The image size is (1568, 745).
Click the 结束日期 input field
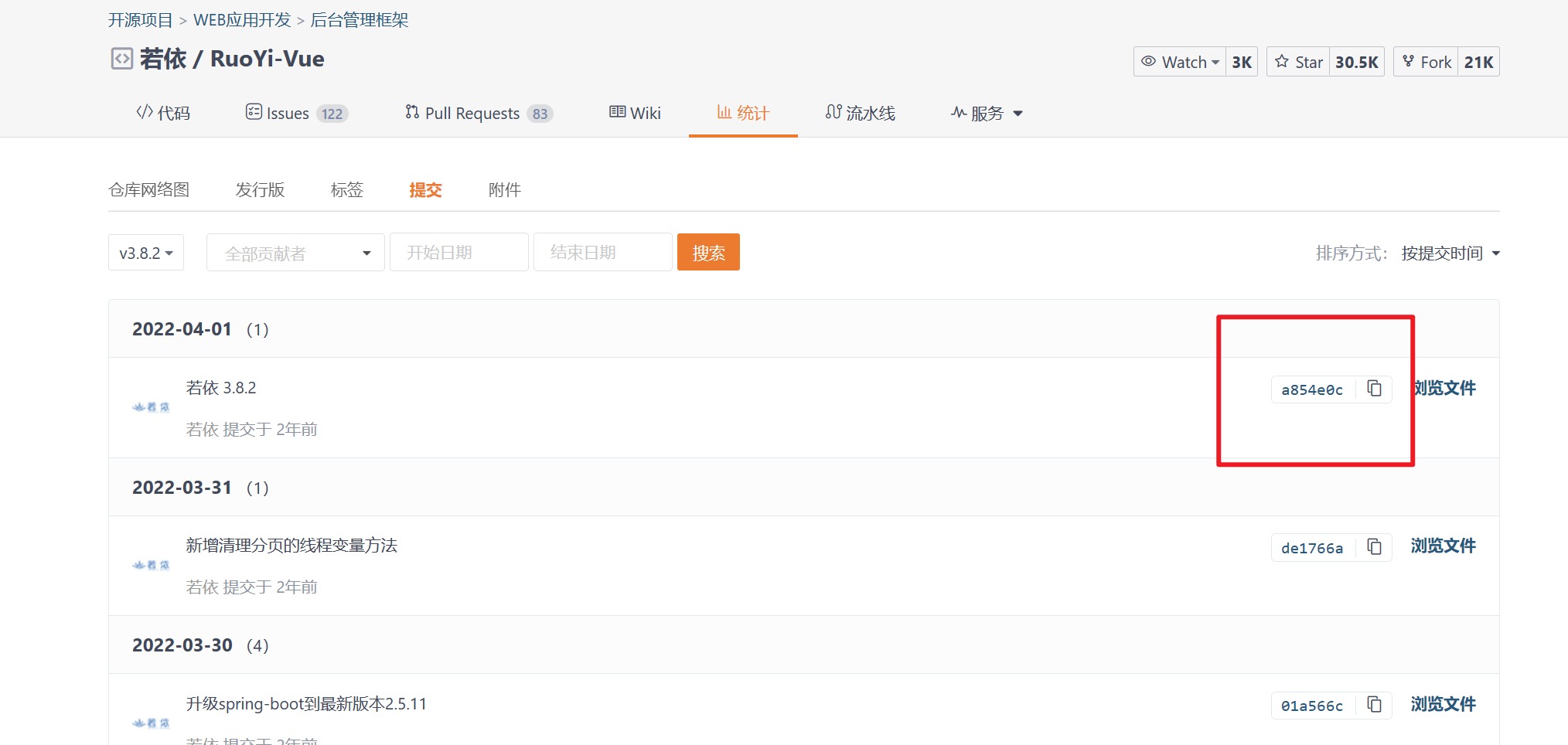coord(603,252)
